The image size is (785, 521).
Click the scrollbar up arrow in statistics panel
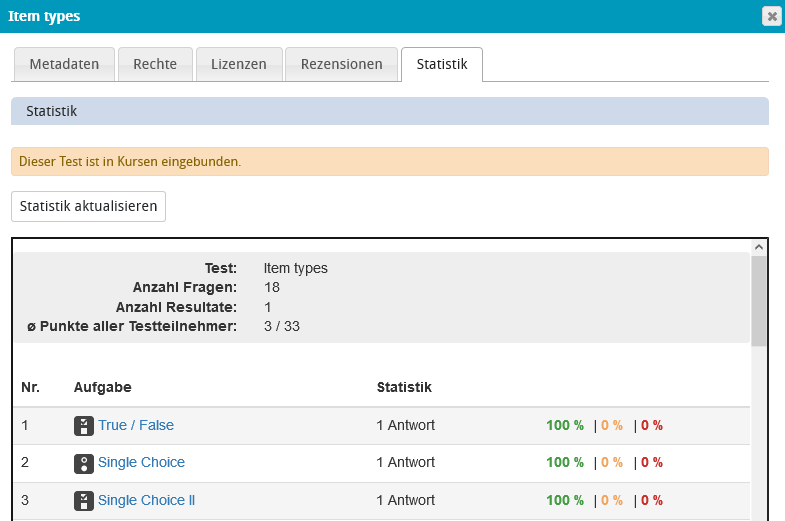[759, 247]
